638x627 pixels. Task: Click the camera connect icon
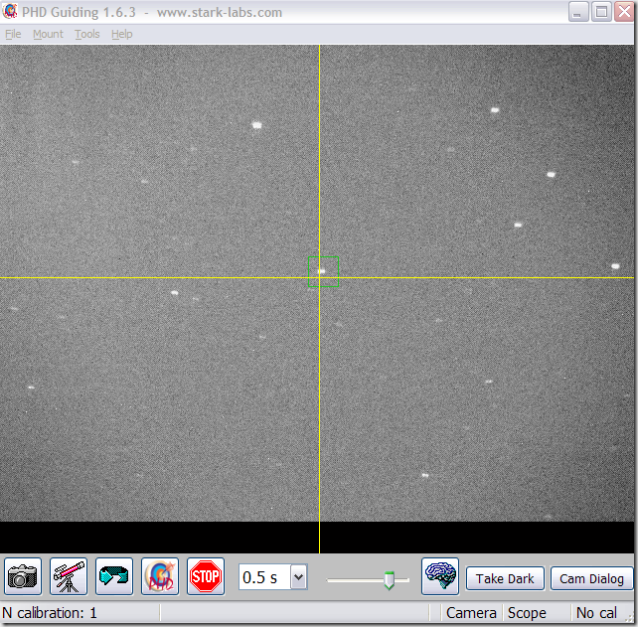[23, 577]
